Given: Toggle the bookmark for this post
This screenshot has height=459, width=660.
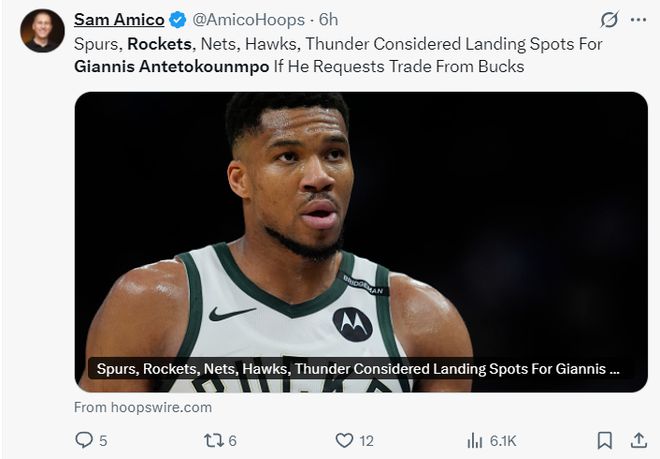Looking at the screenshot, I should click(604, 440).
